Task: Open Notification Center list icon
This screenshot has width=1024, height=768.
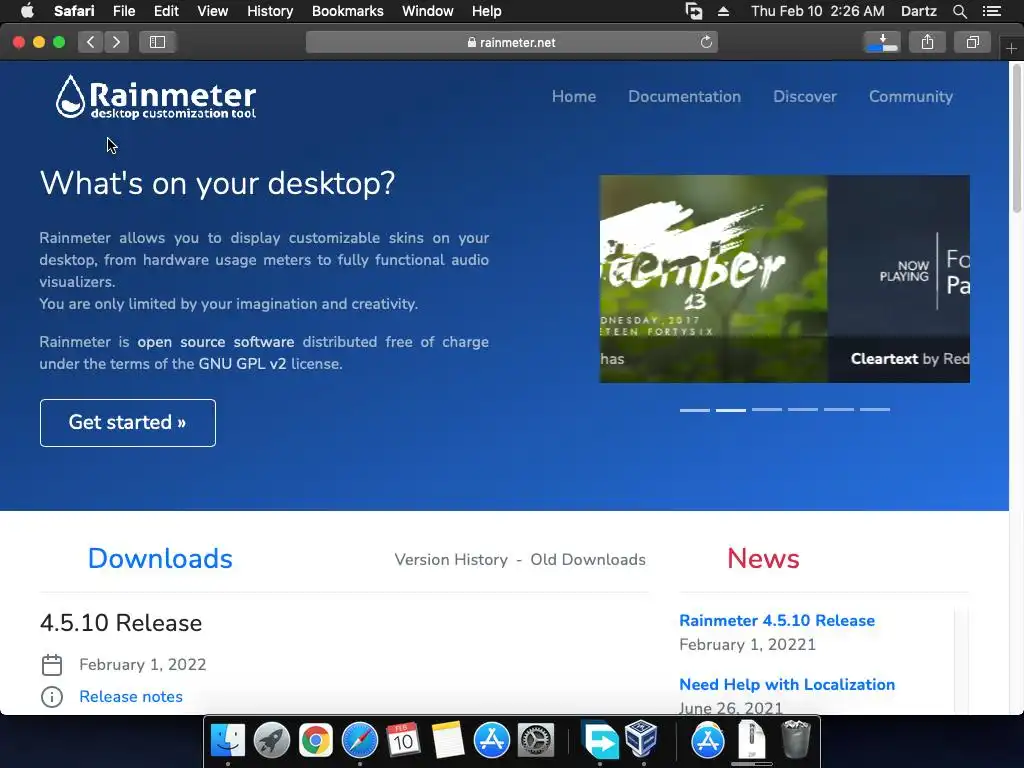Action: [991, 11]
